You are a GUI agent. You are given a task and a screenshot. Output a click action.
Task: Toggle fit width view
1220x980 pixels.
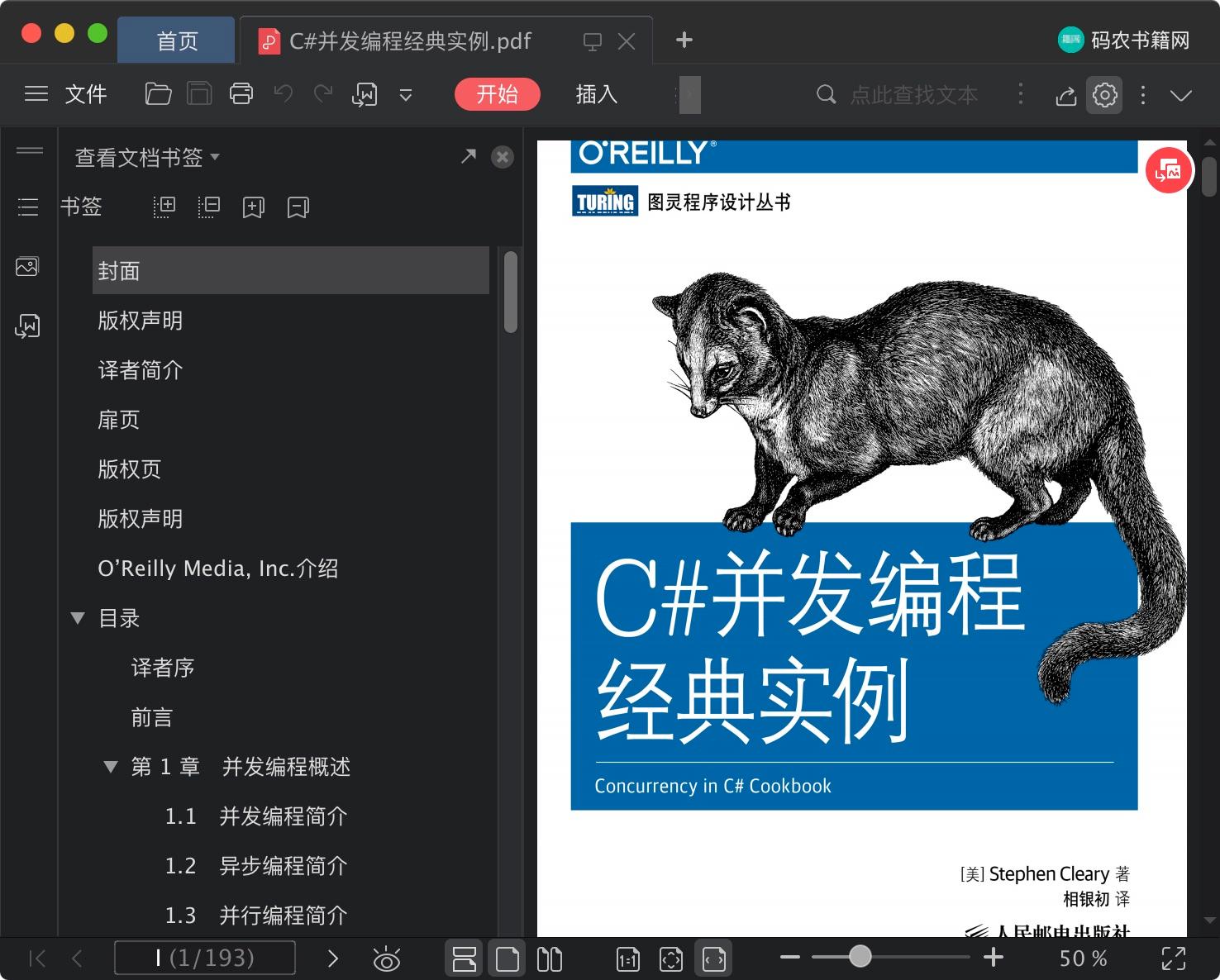(x=713, y=959)
